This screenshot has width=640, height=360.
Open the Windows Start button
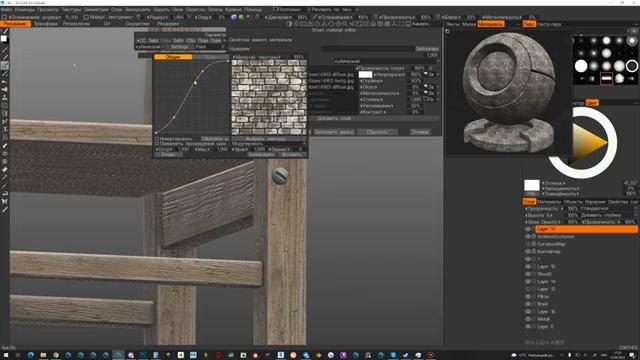tap(5, 356)
